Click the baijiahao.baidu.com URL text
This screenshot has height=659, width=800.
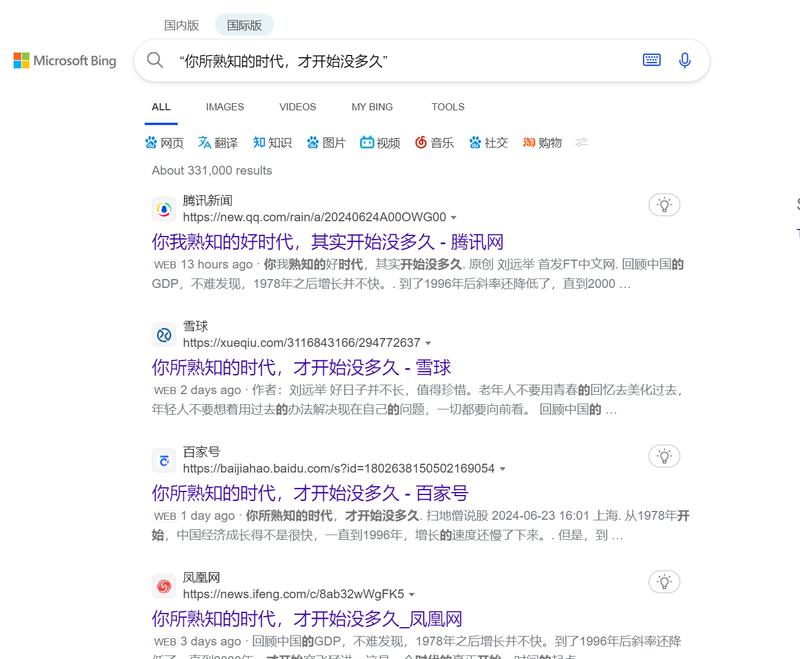pos(339,469)
